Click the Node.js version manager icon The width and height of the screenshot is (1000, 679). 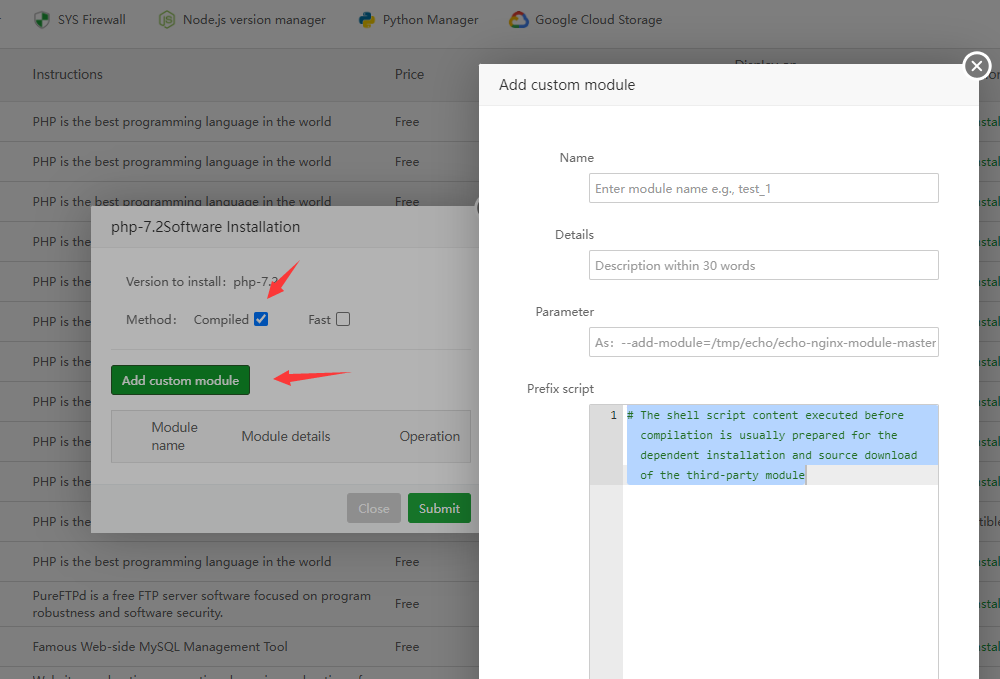point(167,20)
